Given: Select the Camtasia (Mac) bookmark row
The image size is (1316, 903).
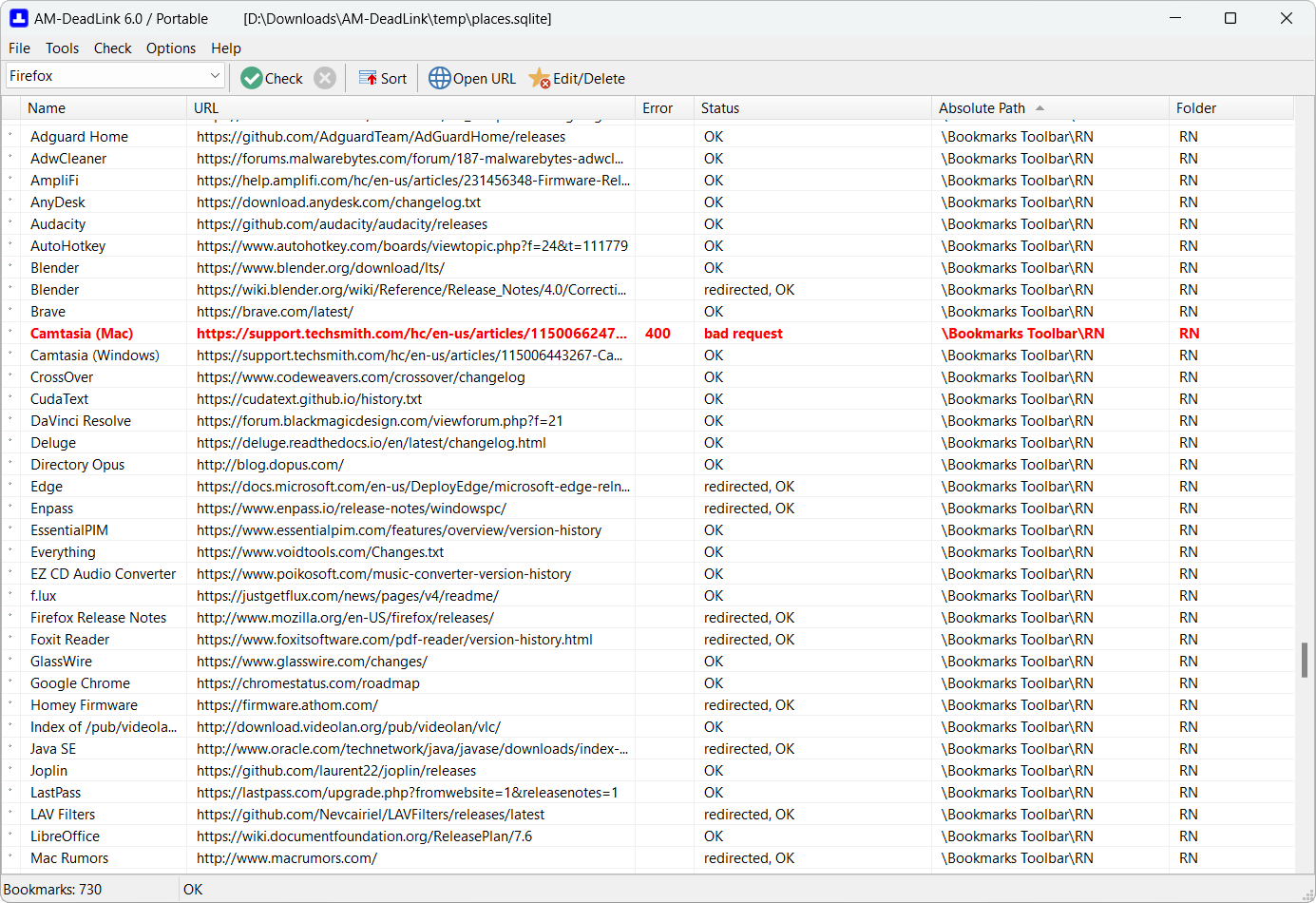Looking at the screenshot, I should click(648, 334).
